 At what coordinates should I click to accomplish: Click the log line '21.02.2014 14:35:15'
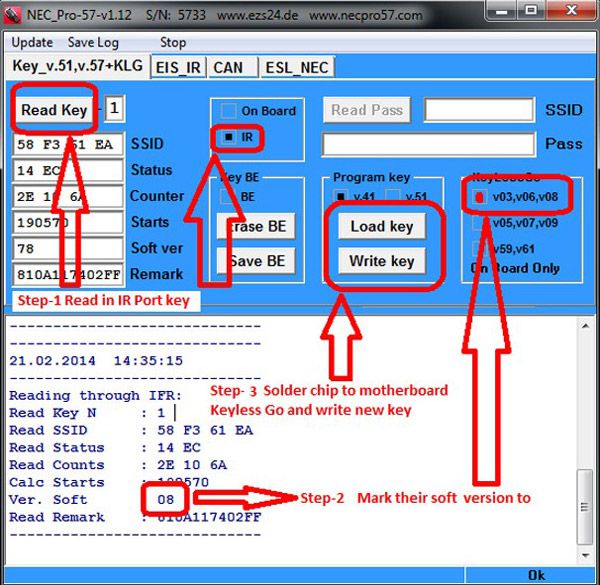(96, 360)
